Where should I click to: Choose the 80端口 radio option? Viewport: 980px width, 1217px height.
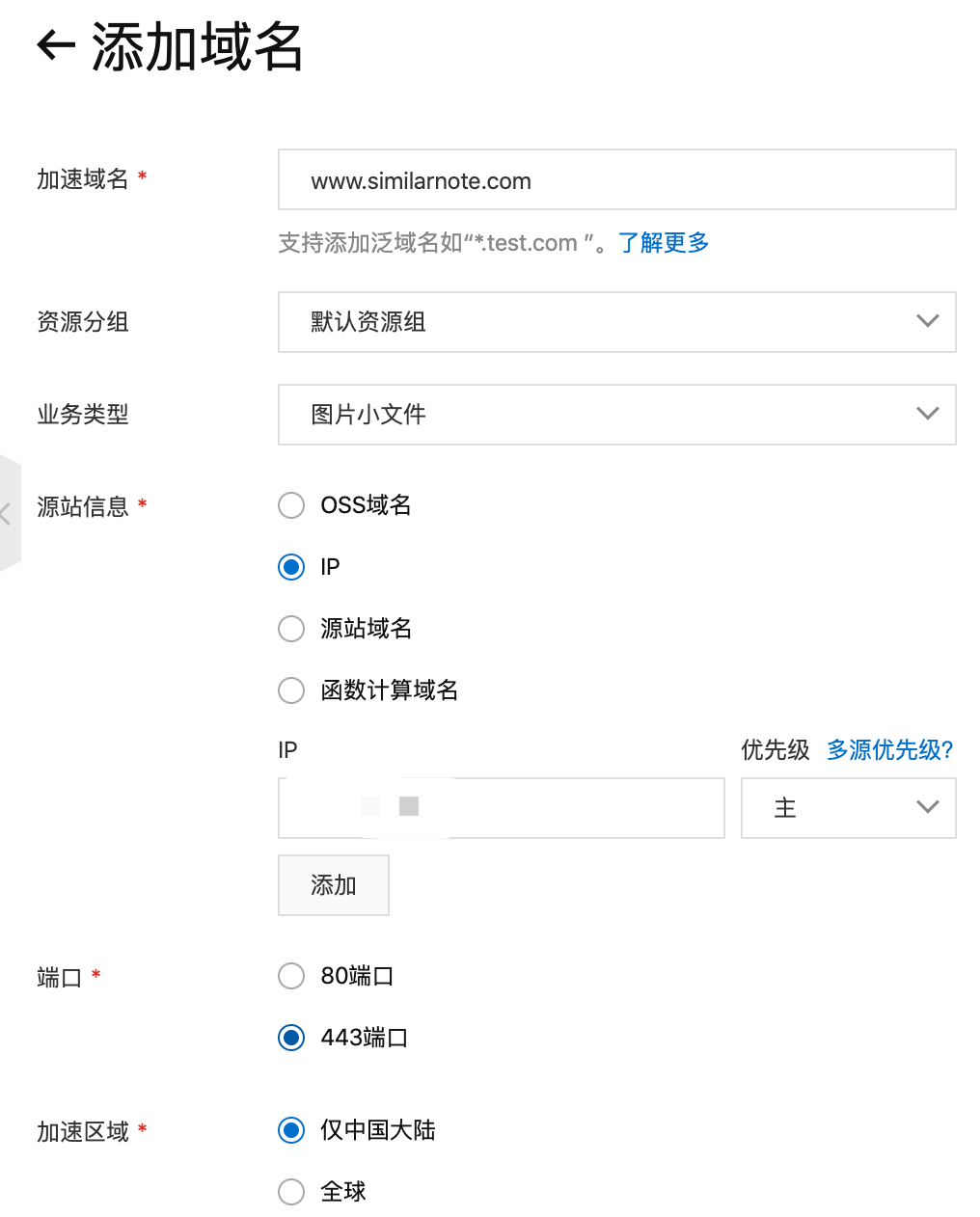point(291,976)
